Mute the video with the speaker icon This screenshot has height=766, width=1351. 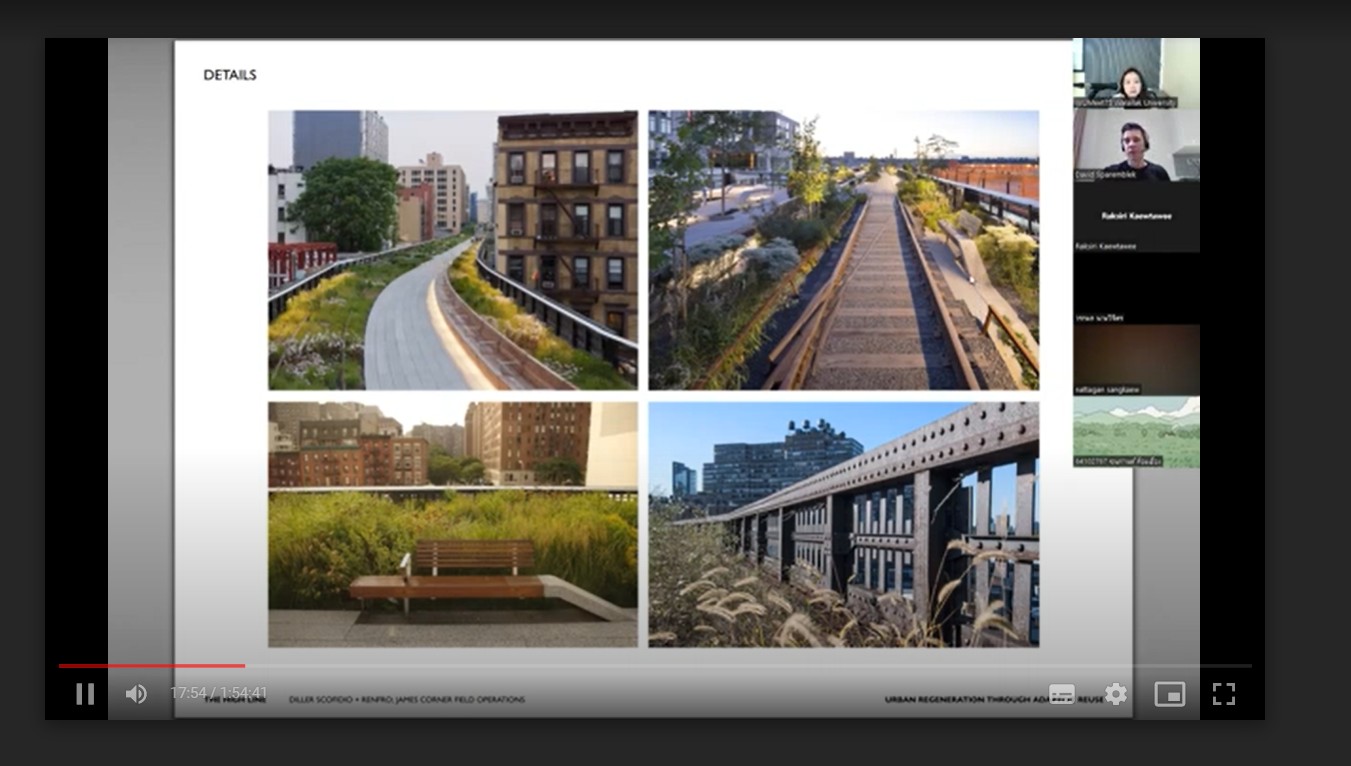pos(136,694)
